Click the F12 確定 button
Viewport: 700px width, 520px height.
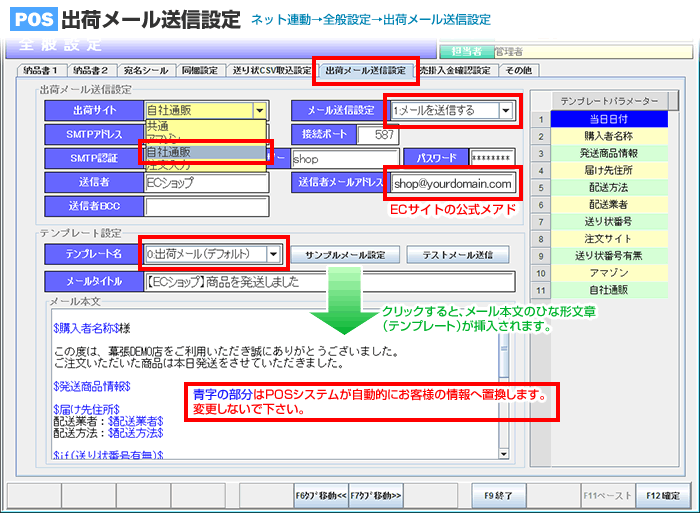pos(663,495)
